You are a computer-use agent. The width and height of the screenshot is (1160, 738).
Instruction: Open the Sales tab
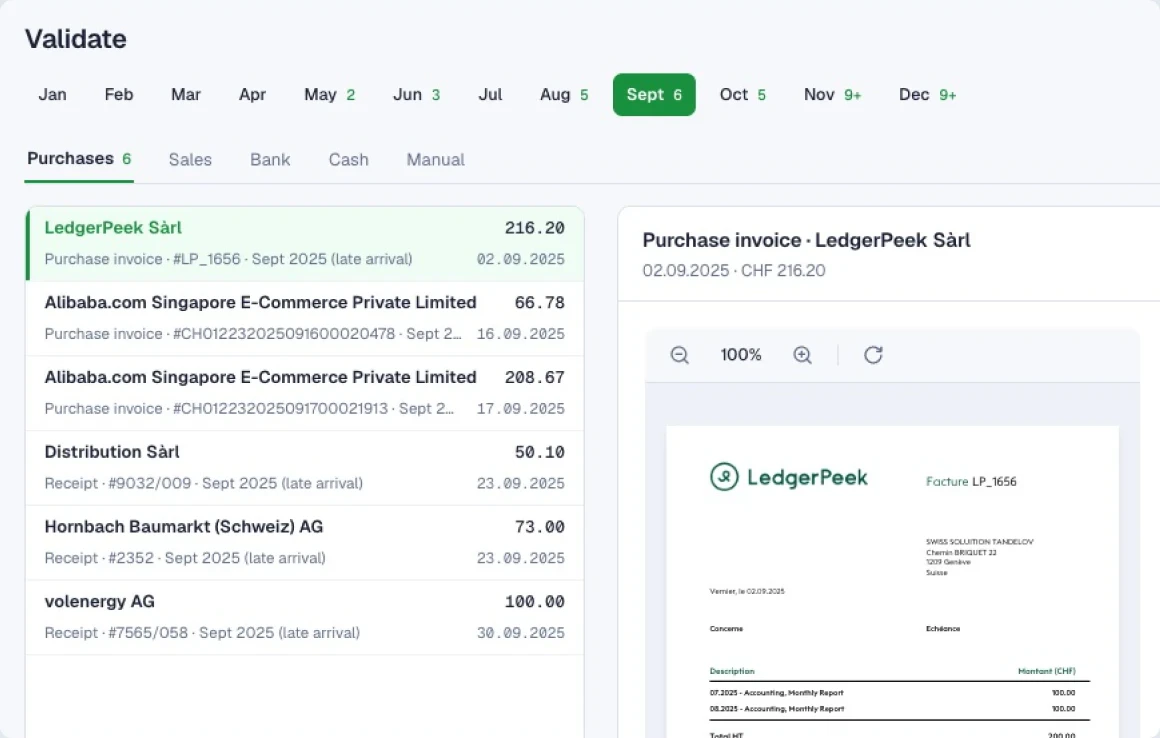[x=190, y=160]
